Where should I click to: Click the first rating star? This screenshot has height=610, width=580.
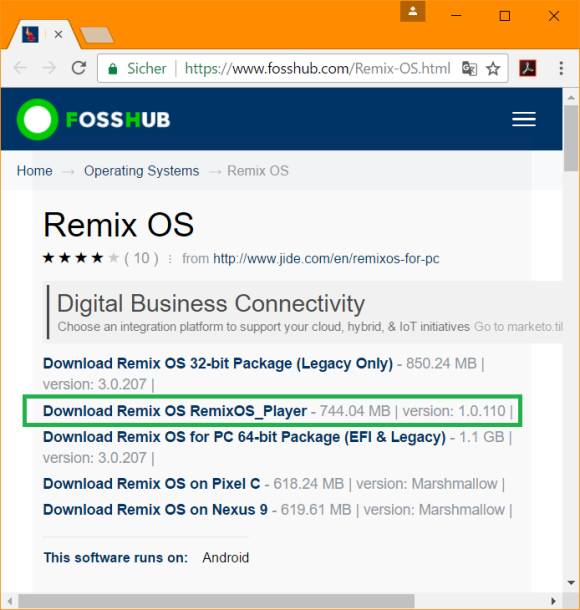48,258
